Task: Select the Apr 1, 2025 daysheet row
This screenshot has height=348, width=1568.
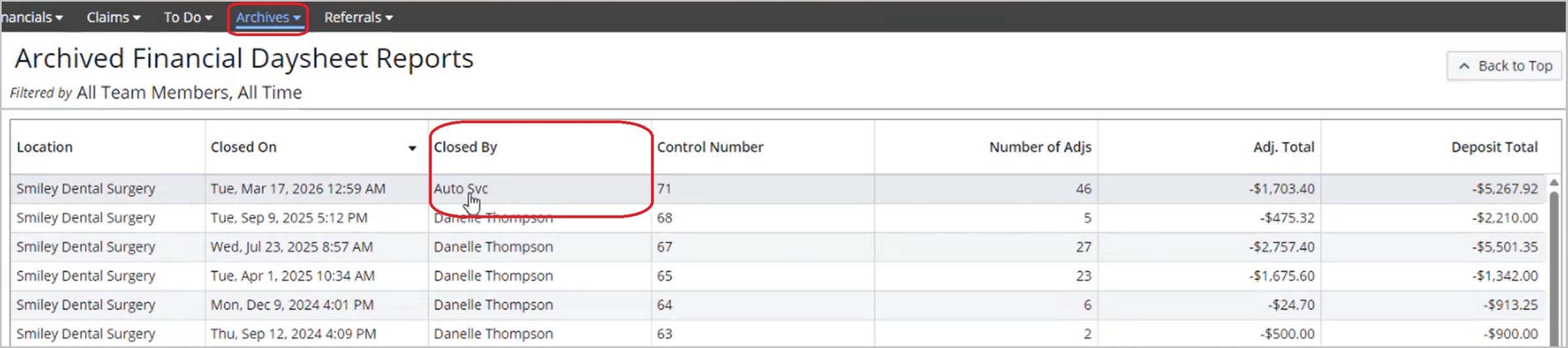Action: pyautogui.click(x=292, y=276)
